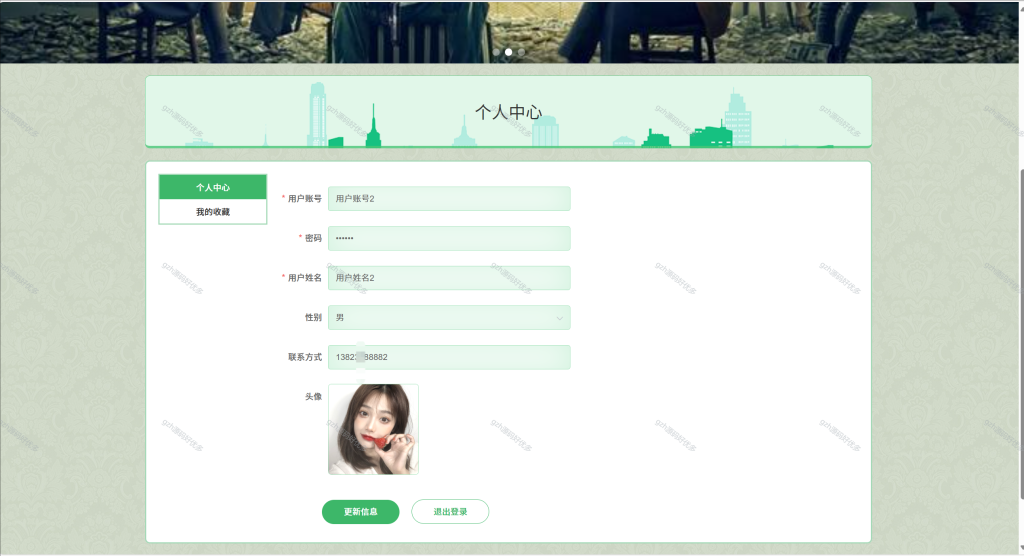Click the 头像 avatar photo thumbnail
Image resolution: width=1024 pixels, height=556 pixels.
pos(374,429)
